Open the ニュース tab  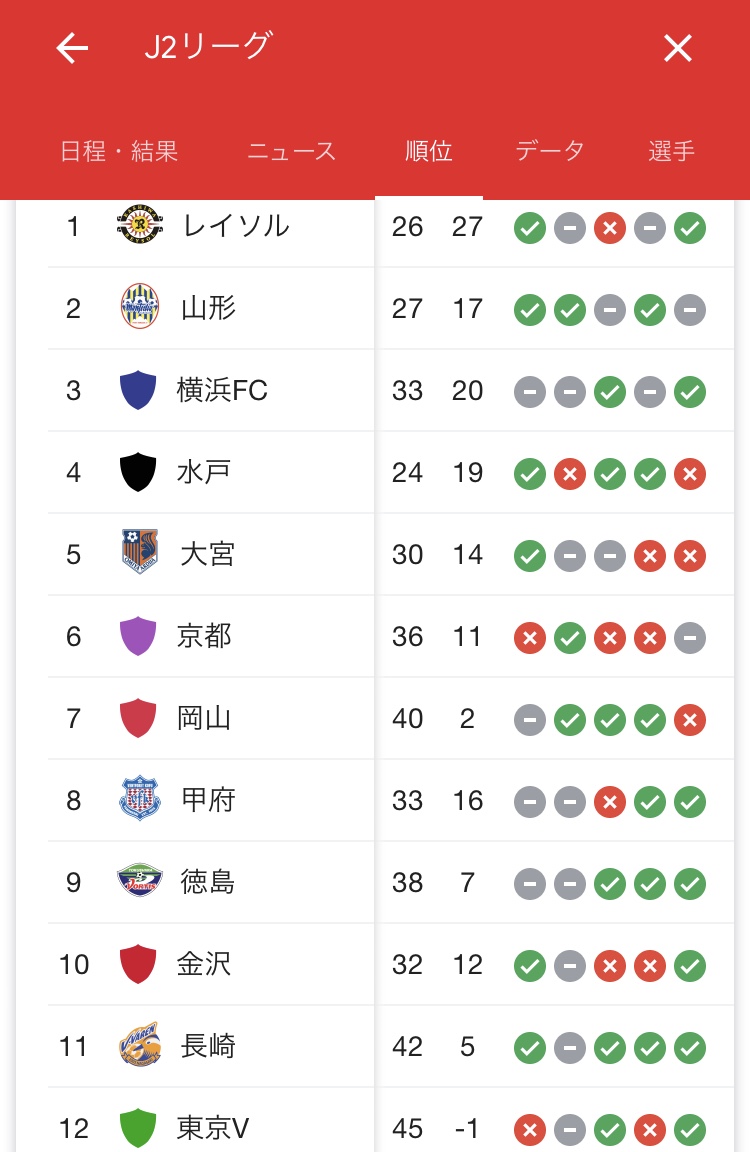[291, 151]
